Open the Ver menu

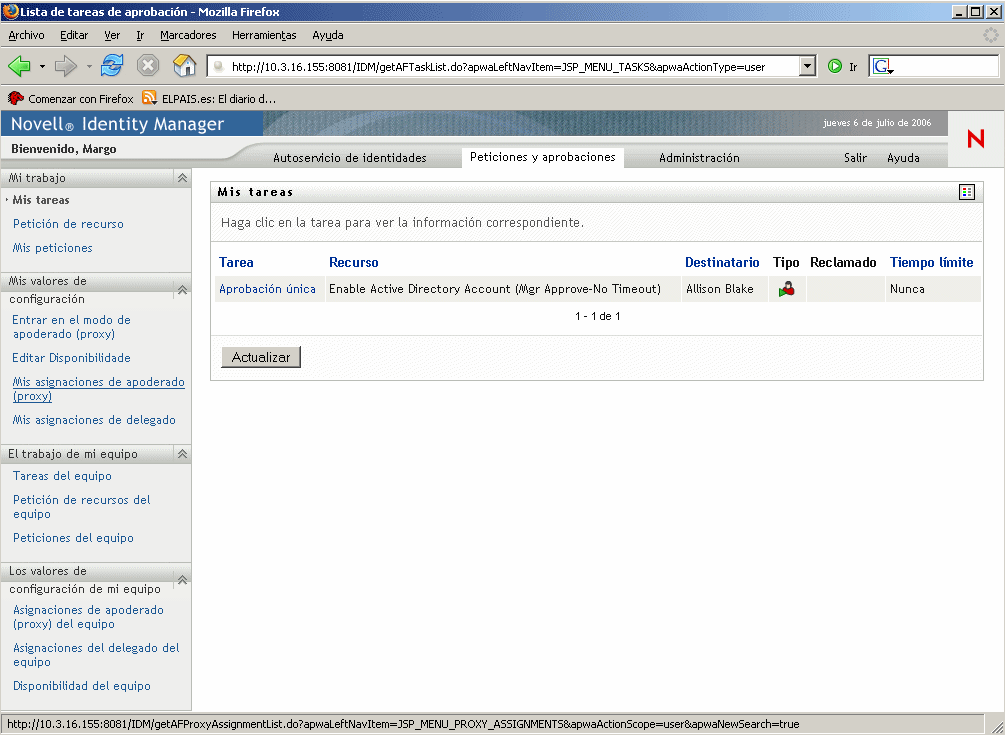pyautogui.click(x=112, y=35)
